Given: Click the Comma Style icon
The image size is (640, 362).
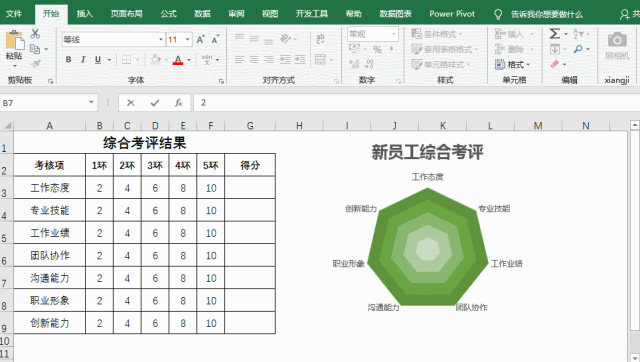Looking at the screenshot, I should [x=391, y=49].
